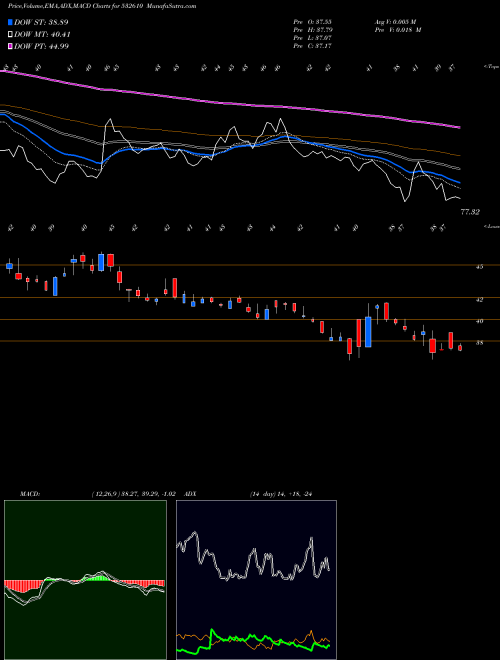The height and width of the screenshot is (660, 500).
Task: Open the ADX indicator chart panel
Action: [256, 580]
